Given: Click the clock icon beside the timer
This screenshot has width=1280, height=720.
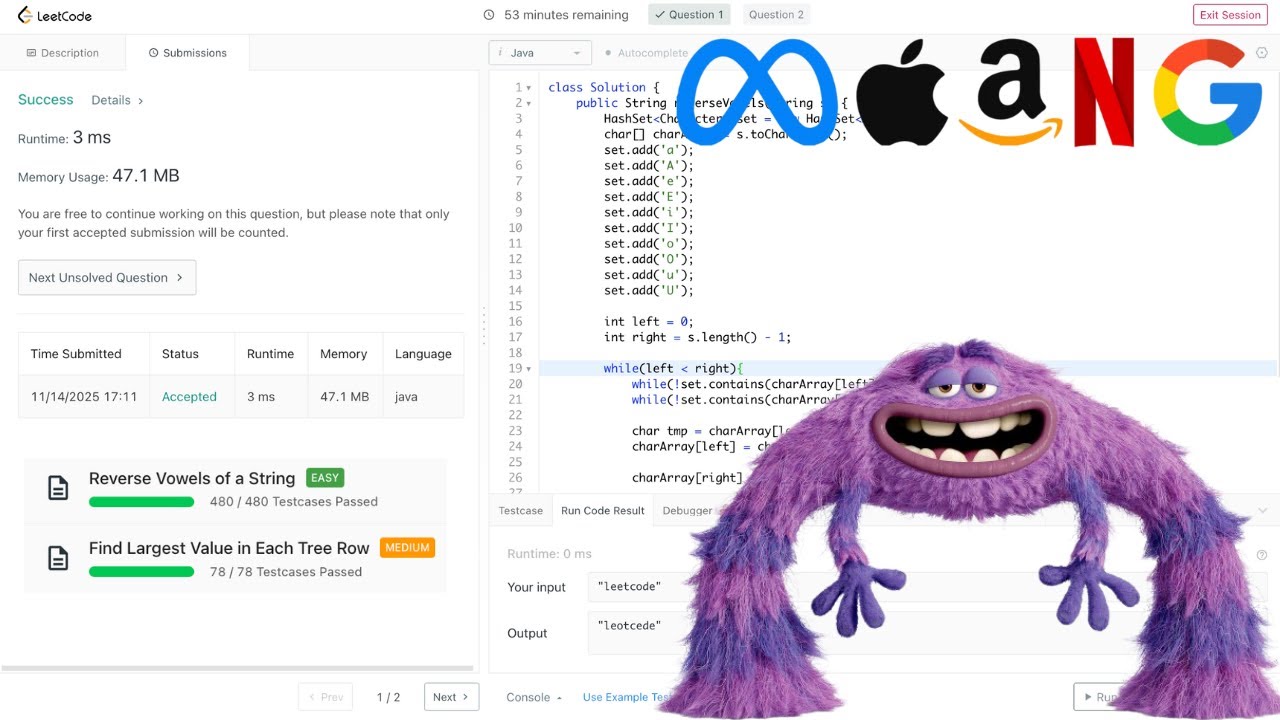Looking at the screenshot, I should pos(489,15).
